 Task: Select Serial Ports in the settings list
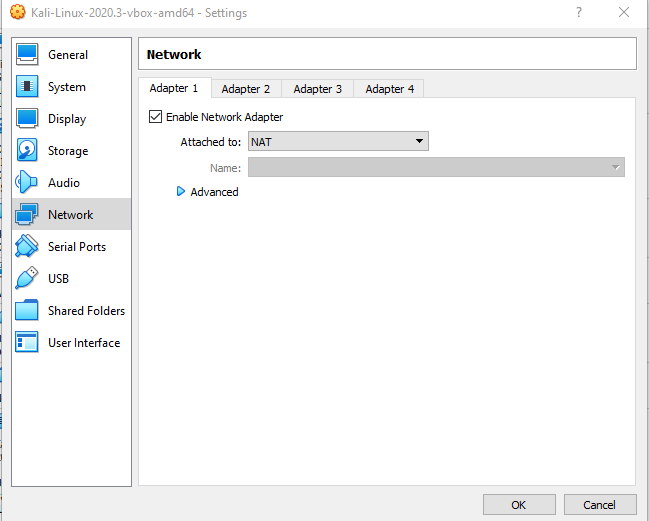[77, 247]
